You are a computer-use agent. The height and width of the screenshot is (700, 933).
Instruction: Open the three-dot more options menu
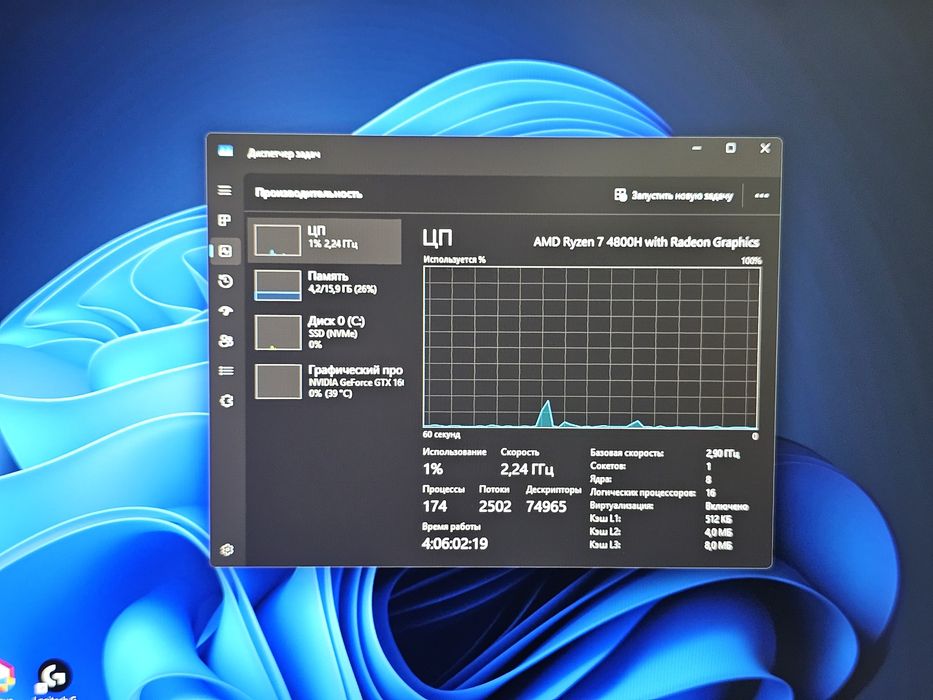tap(761, 196)
